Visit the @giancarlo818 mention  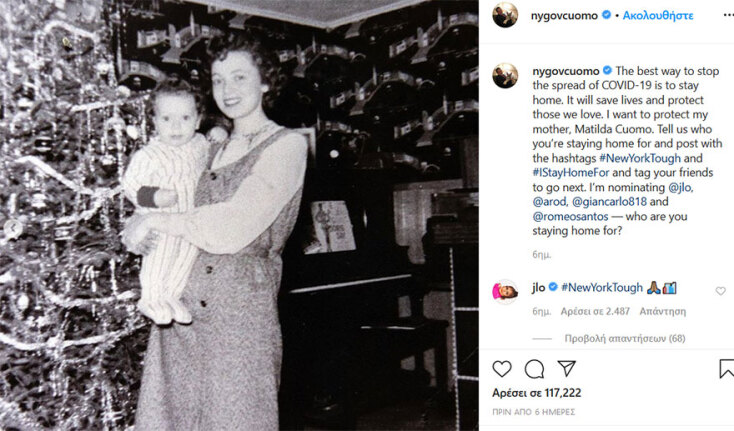609,202
